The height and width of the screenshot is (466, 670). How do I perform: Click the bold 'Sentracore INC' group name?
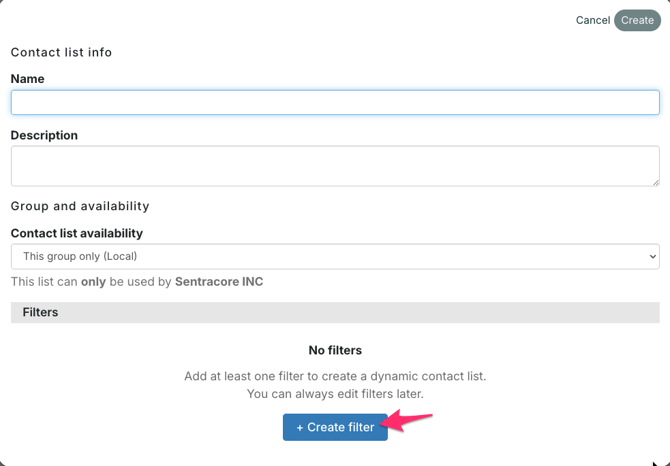pyautogui.click(x=219, y=282)
